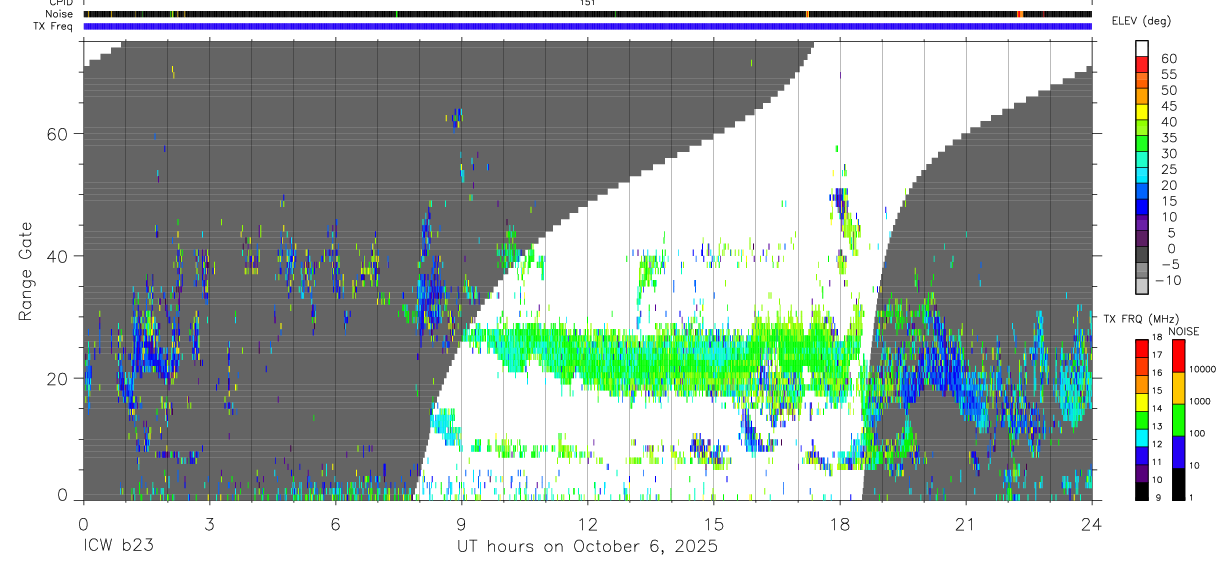Select the cyan TX FRQ swatch between 12 and 13
The image size is (1228, 567).
point(1142,436)
